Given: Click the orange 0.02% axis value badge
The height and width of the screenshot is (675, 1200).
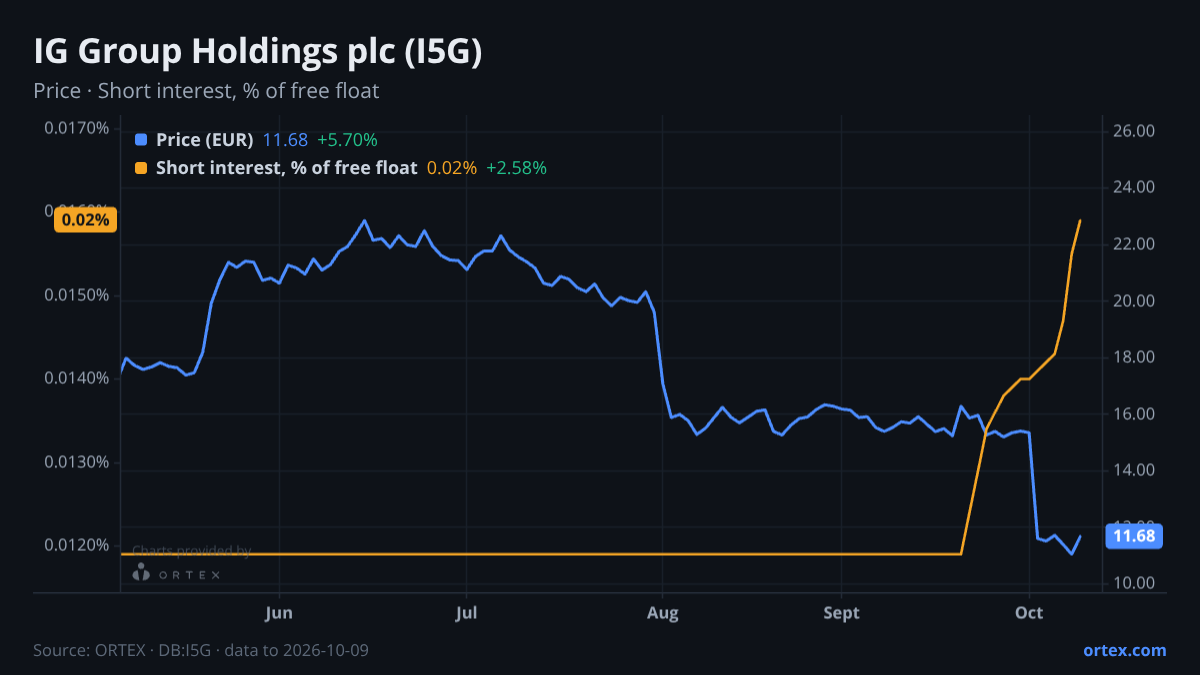Looking at the screenshot, I should click(x=85, y=220).
